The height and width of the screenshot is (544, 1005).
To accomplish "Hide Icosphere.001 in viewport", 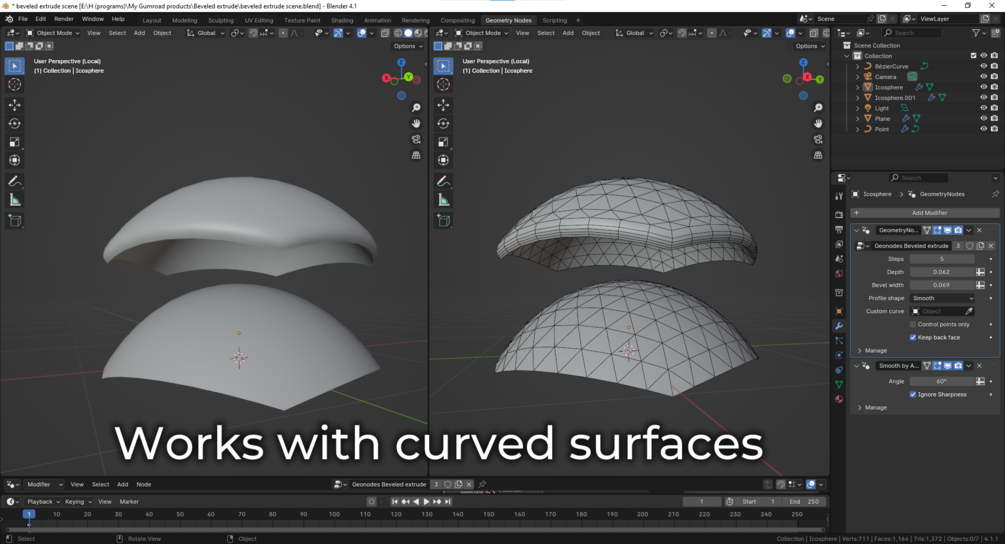I will click(x=983, y=97).
